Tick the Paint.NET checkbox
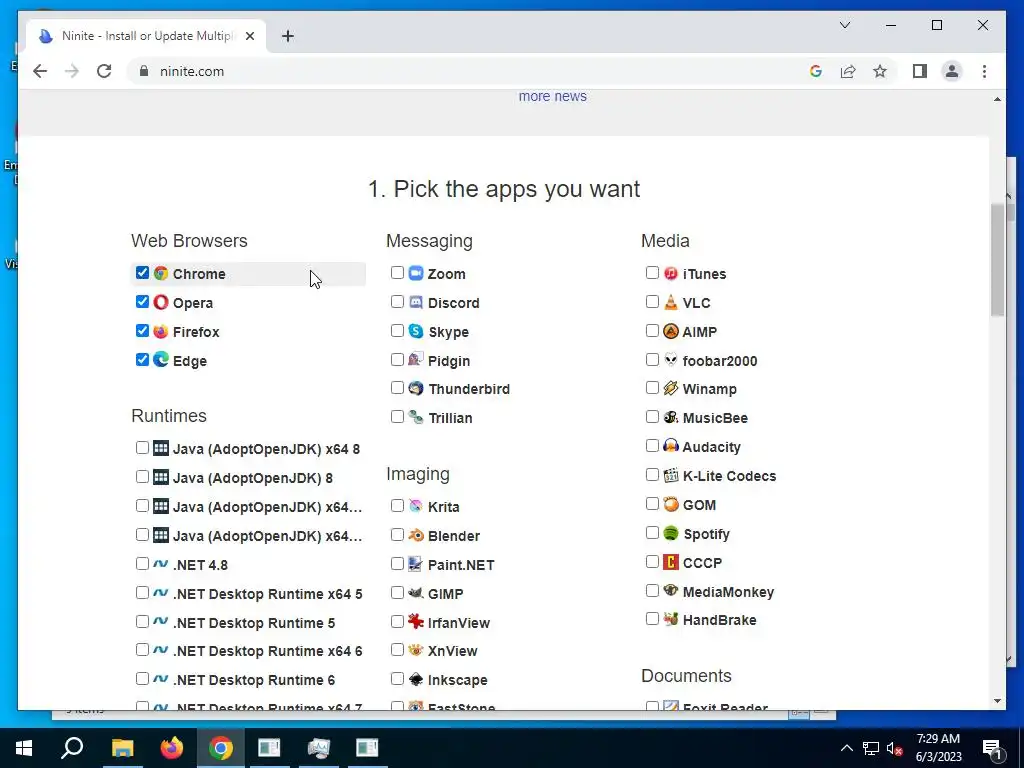The width and height of the screenshot is (1024, 768). click(397, 563)
